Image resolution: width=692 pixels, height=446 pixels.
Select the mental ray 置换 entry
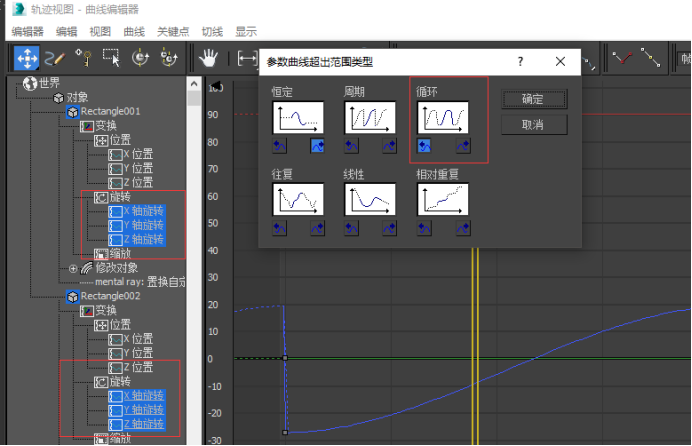click(x=139, y=282)
